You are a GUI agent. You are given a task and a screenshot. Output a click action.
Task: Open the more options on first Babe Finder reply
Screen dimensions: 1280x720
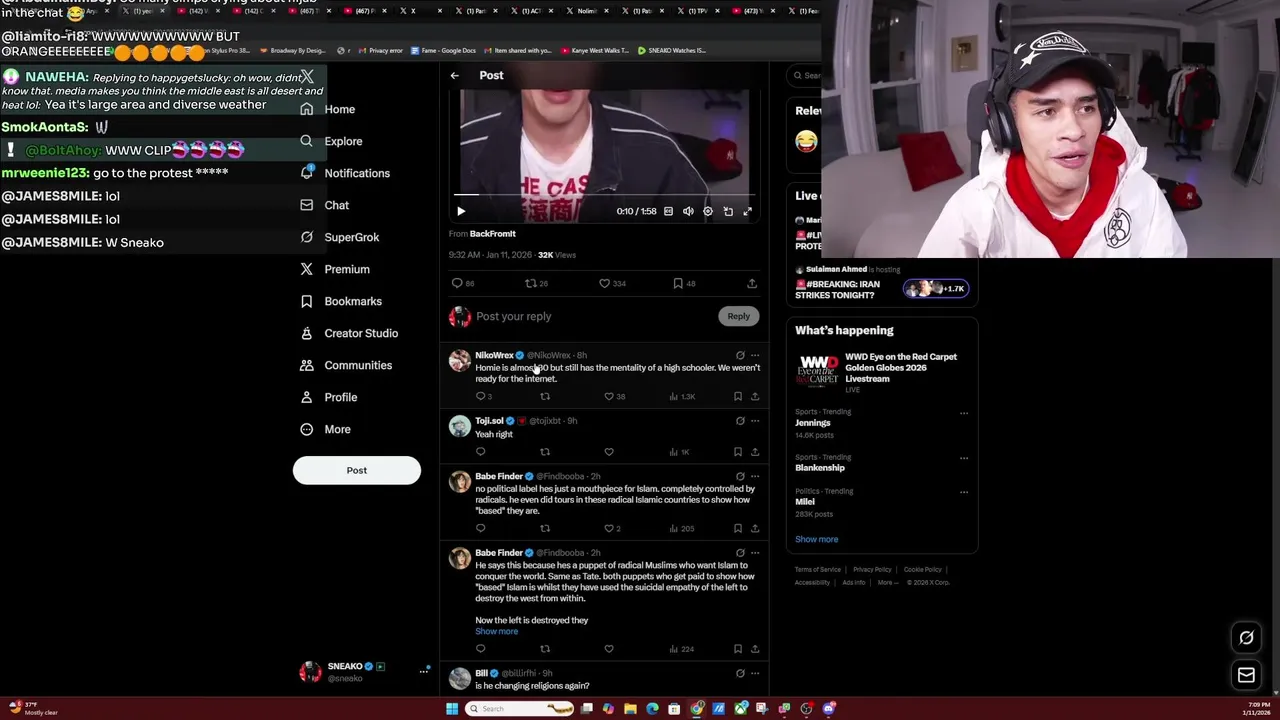(755, 476)
